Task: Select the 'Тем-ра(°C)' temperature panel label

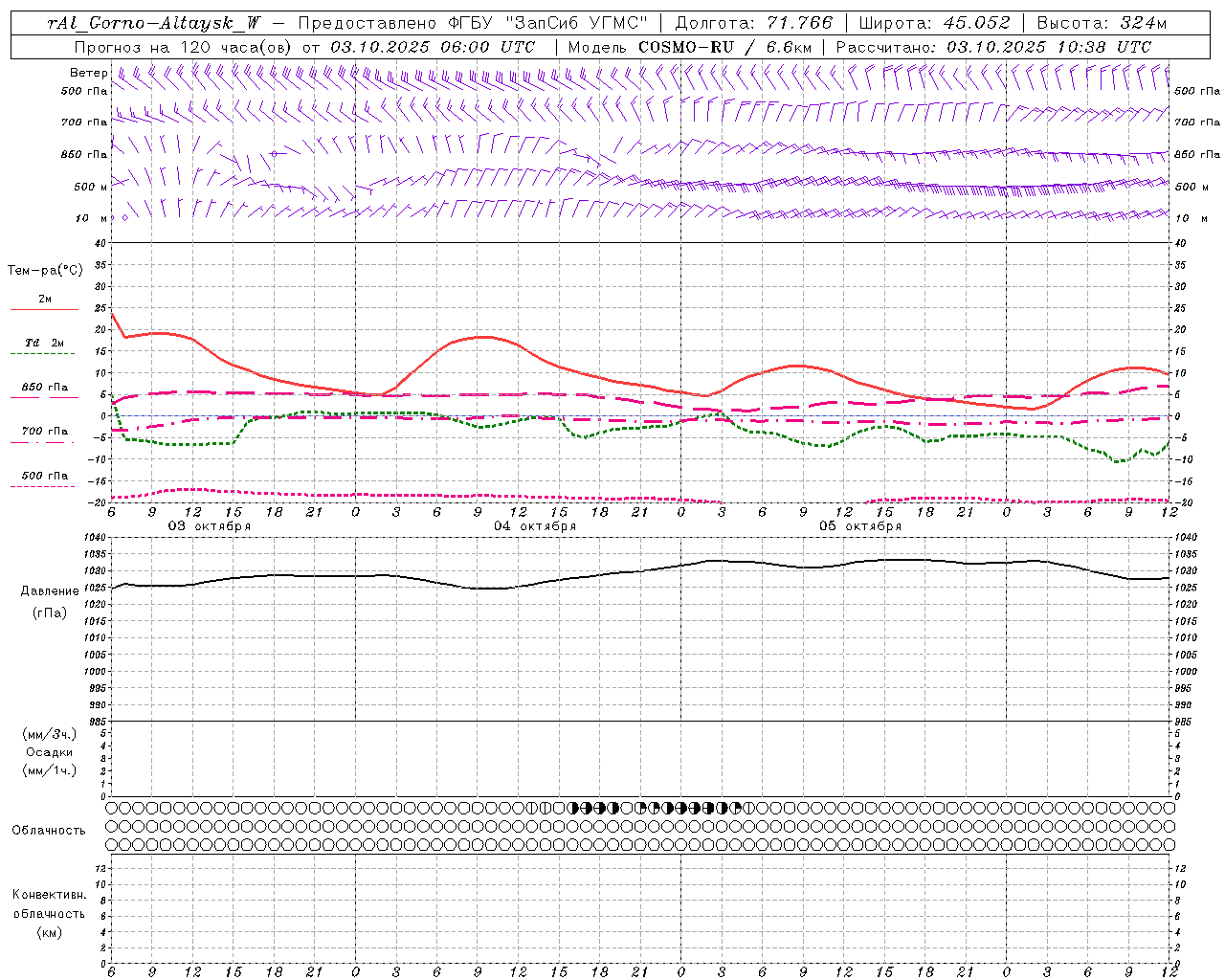Action: click(x=45, y=271)
